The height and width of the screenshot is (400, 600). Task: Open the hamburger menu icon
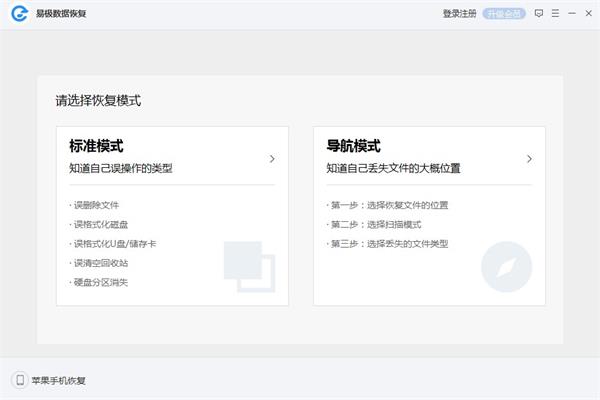click(x=555, y=13)
